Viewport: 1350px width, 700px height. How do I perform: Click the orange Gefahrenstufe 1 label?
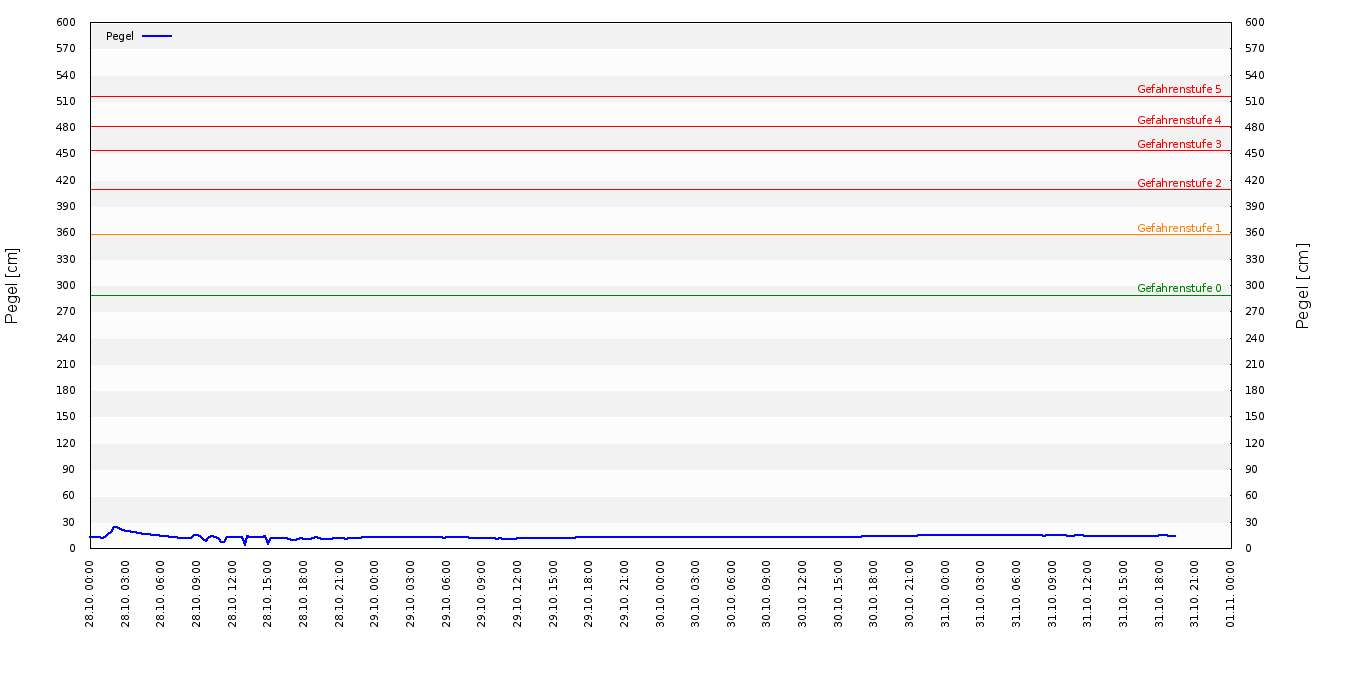tap(1179, 228)
